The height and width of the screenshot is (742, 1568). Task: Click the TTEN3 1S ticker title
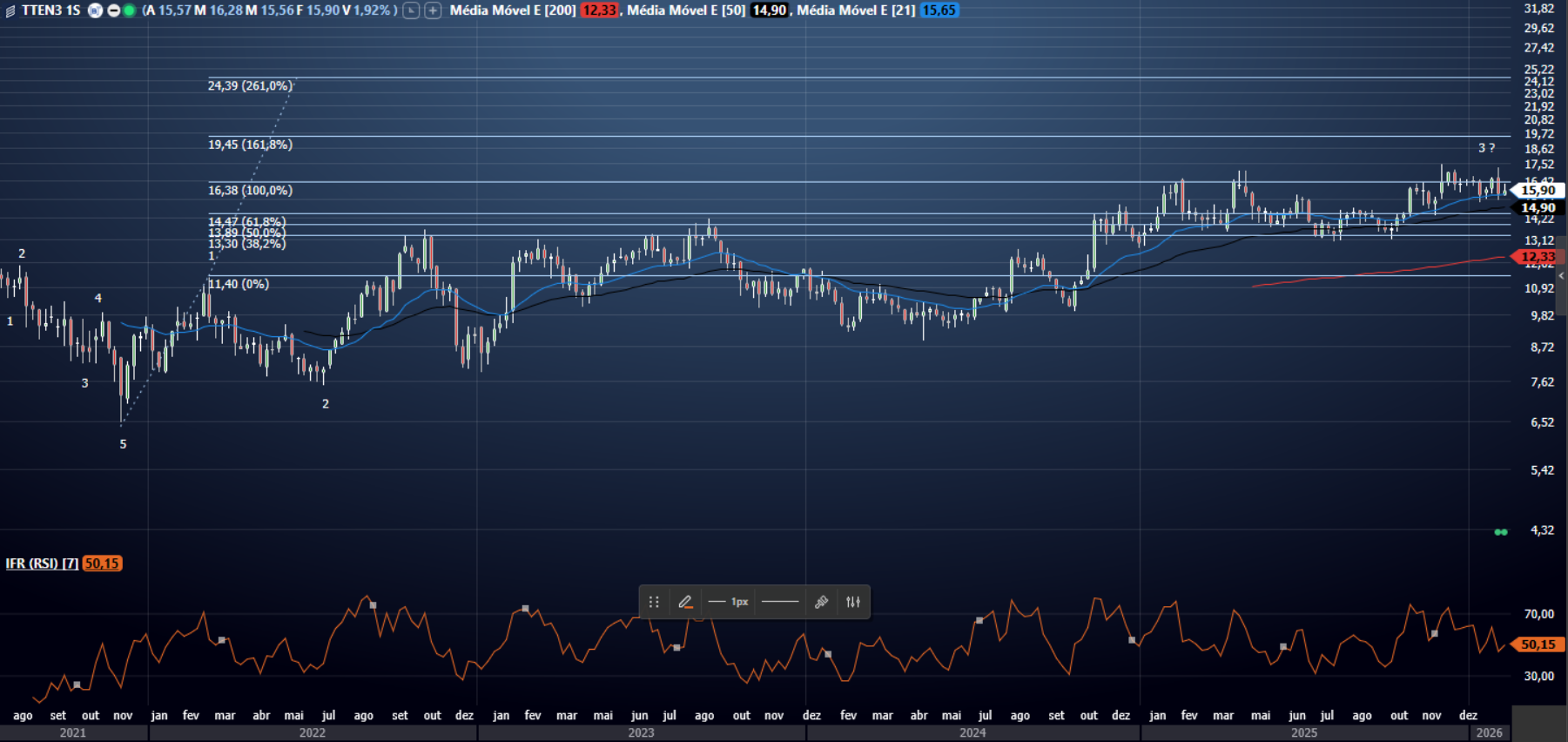click(50, 10)
